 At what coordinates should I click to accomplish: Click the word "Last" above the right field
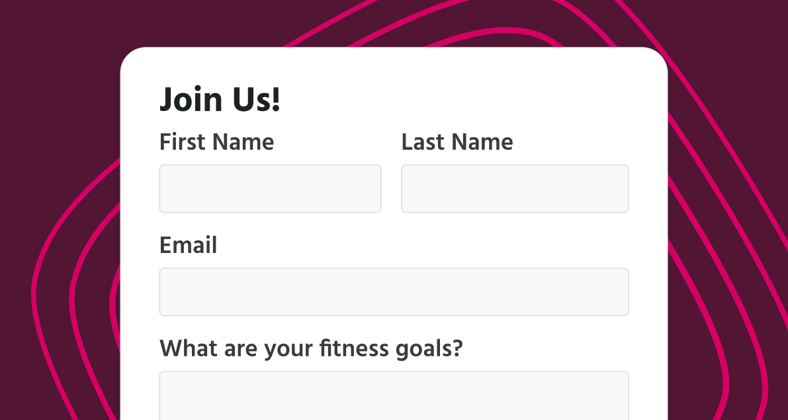[x=422, y=142]
